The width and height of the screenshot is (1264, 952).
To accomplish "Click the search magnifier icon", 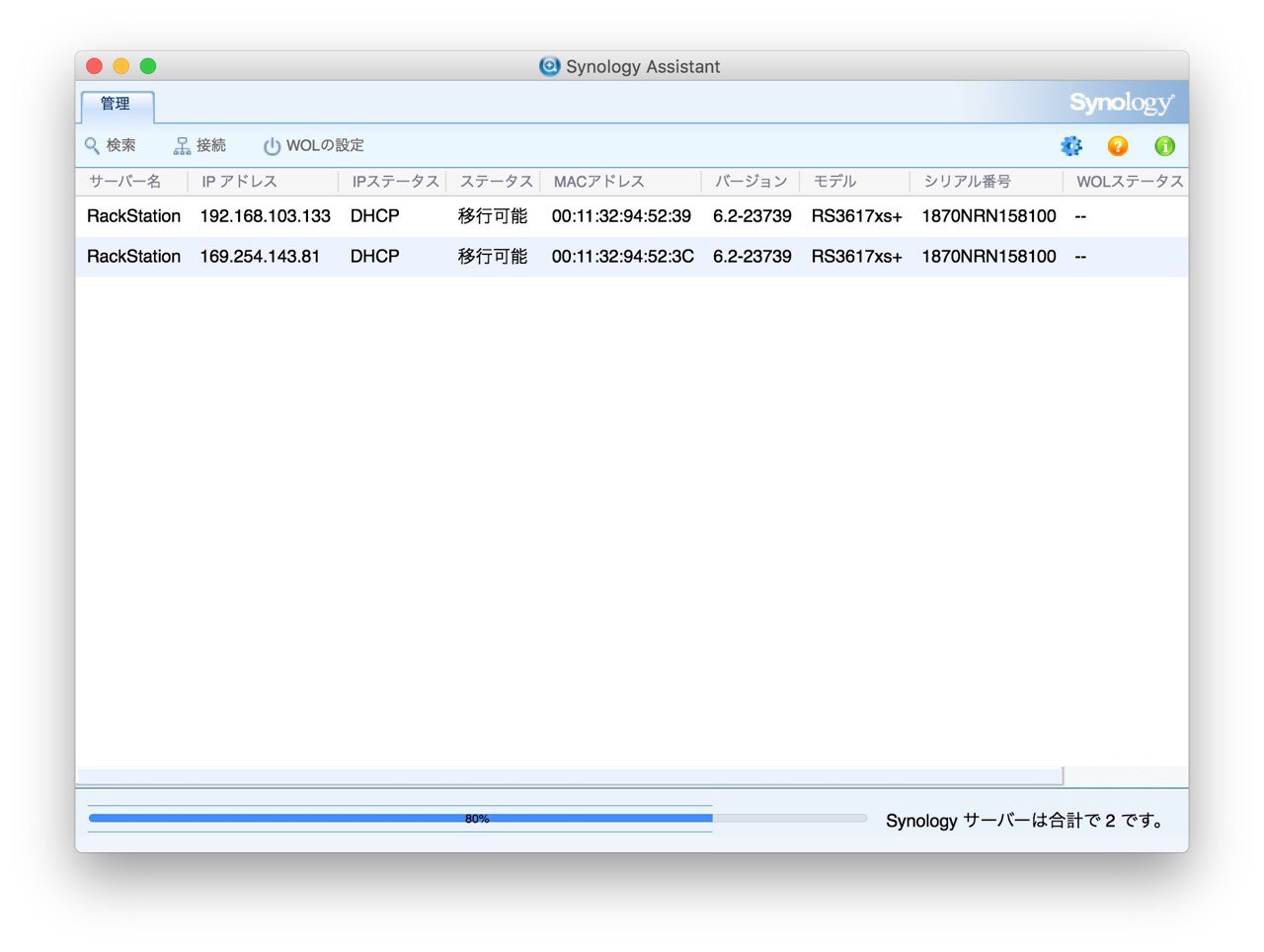I will click(x=92, y=146).
